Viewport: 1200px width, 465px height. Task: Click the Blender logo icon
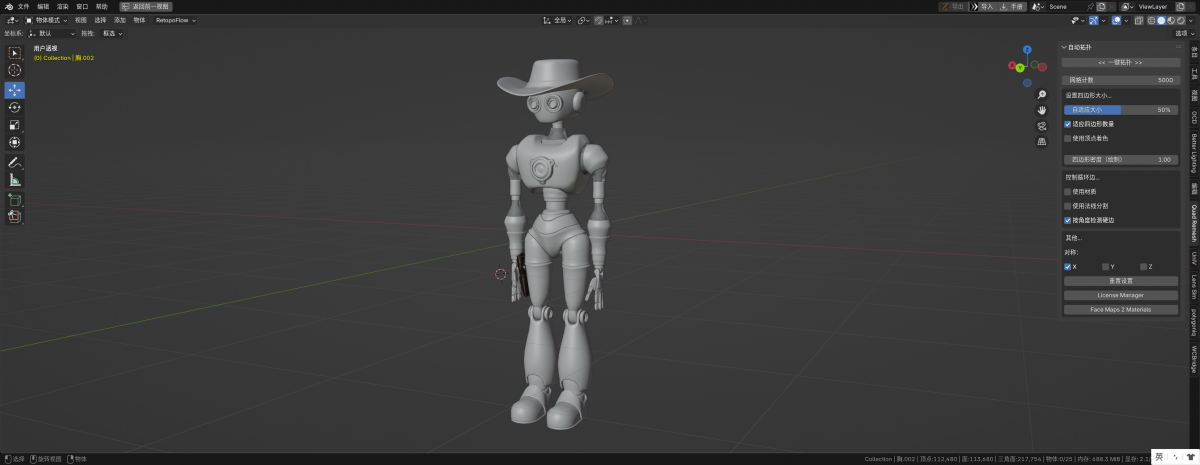click(8, 6)
